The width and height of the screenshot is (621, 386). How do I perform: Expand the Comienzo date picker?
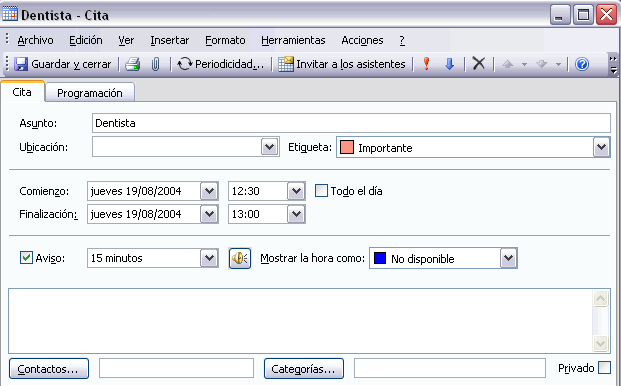pyautogui.click(x=209, y=191)
